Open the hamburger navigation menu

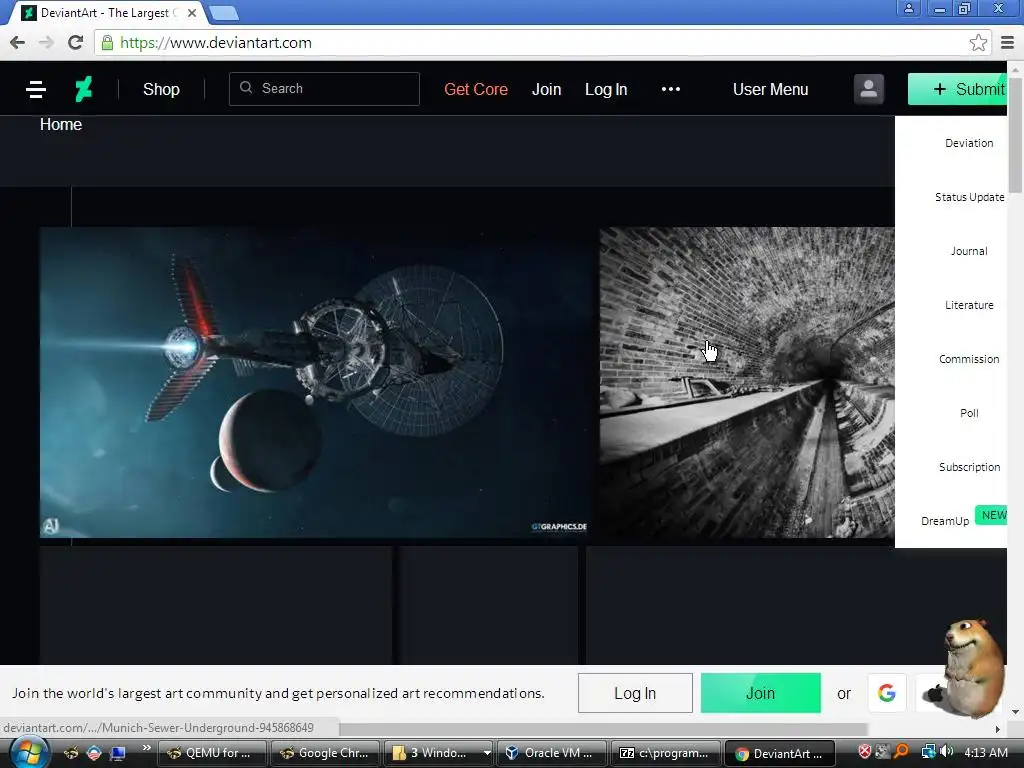pos(36,89)
